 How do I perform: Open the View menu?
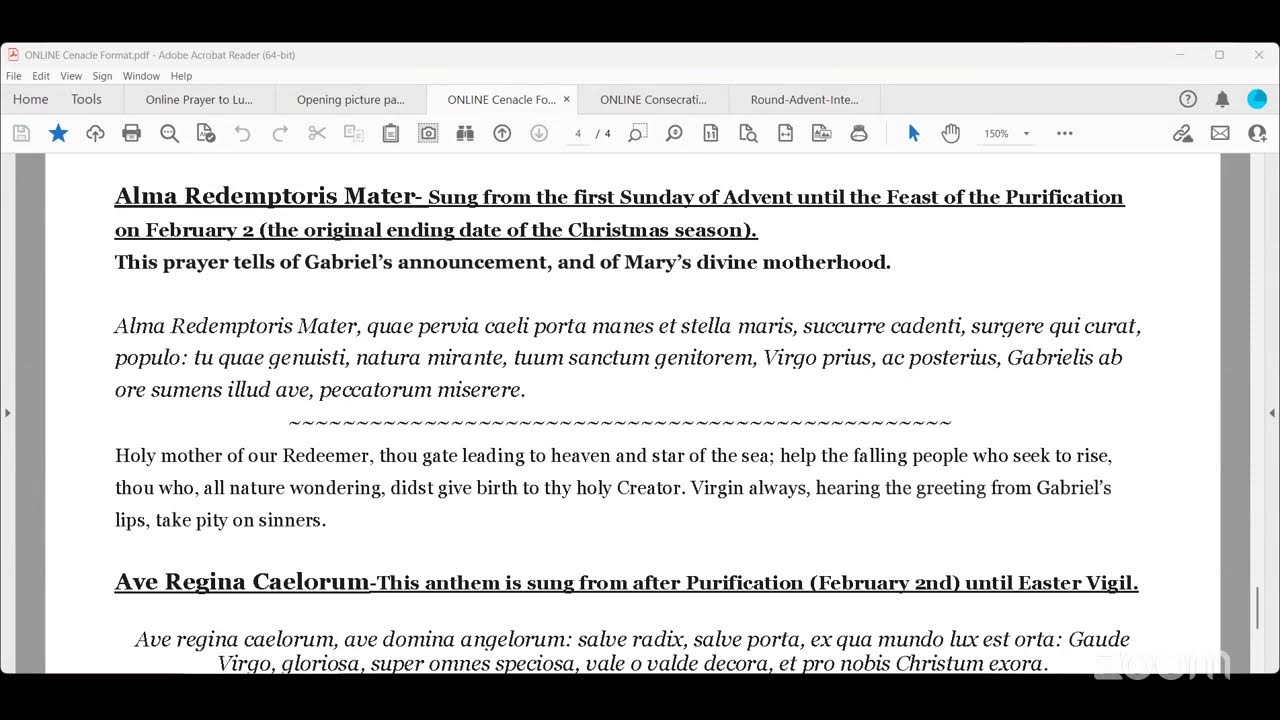(71, 76)
